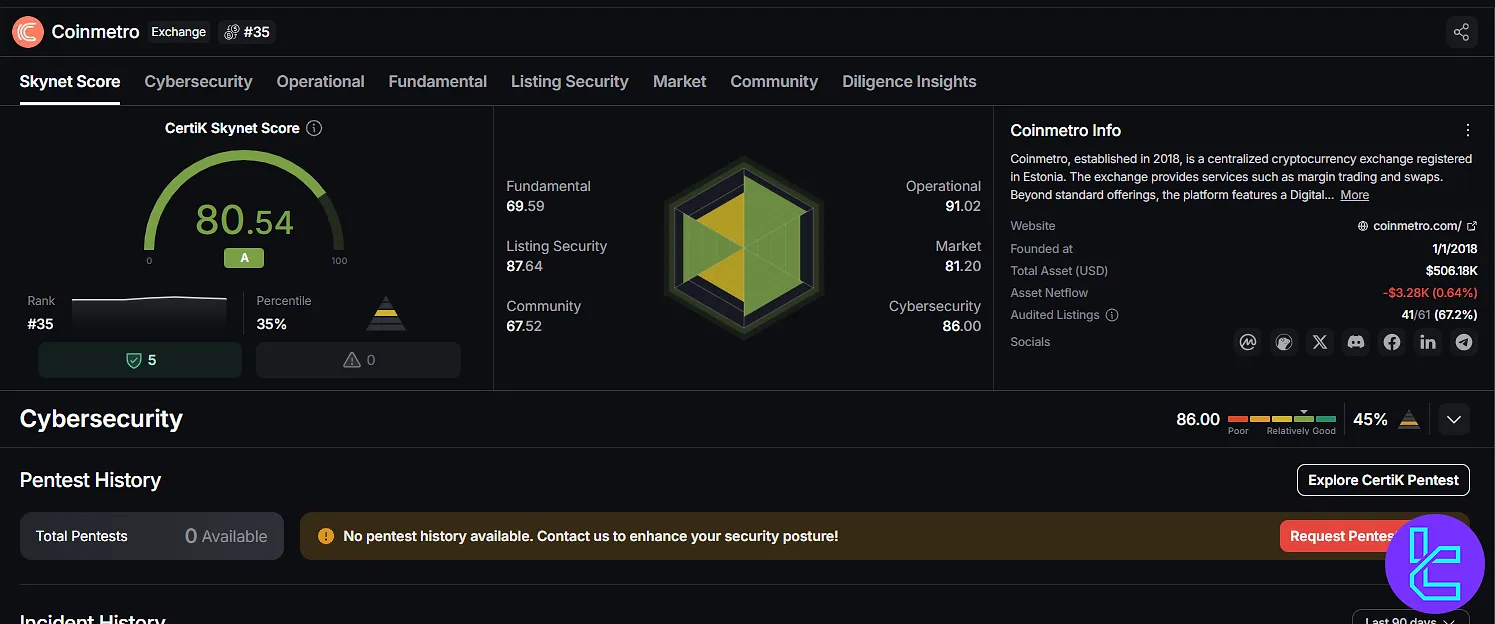
Task: Open the Discord social icon
Action: tap(1356, 342)
